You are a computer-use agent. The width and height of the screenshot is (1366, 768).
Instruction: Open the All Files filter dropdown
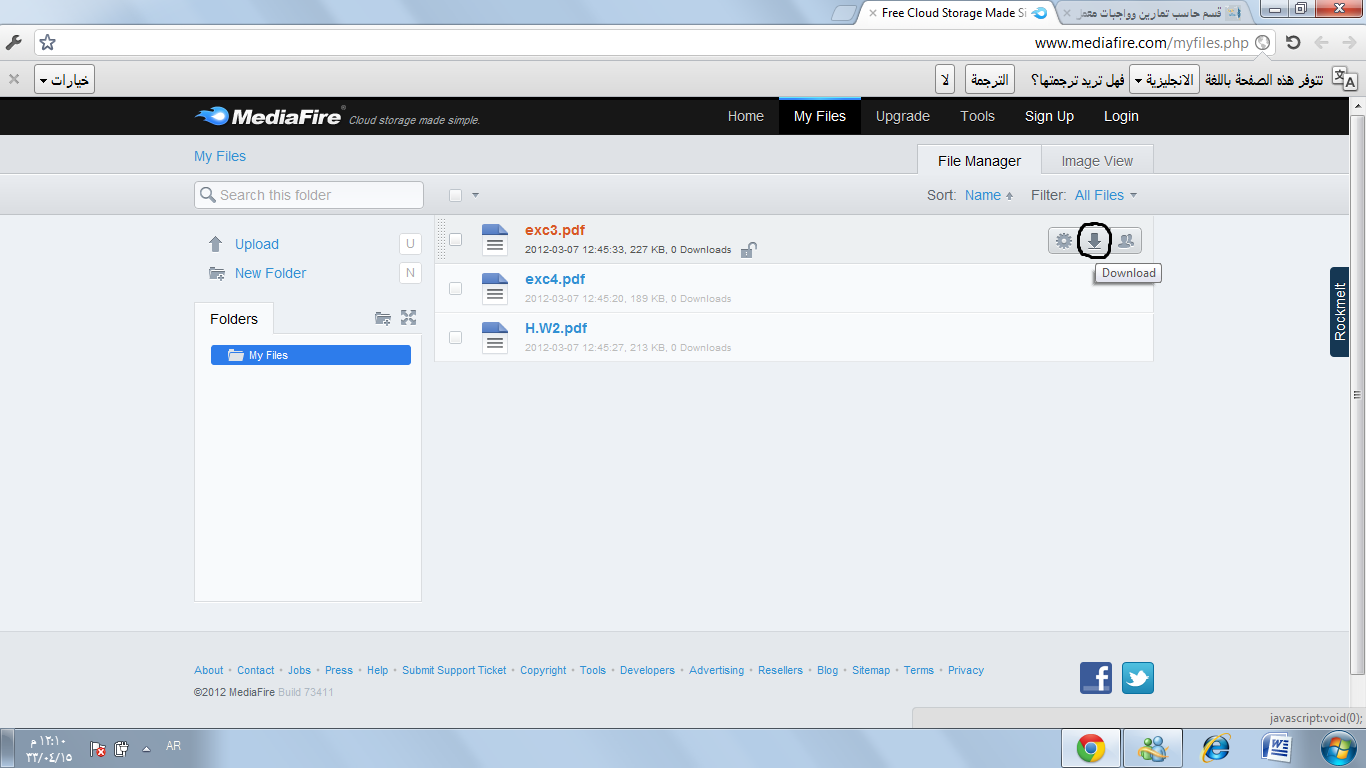(1106, 195)
